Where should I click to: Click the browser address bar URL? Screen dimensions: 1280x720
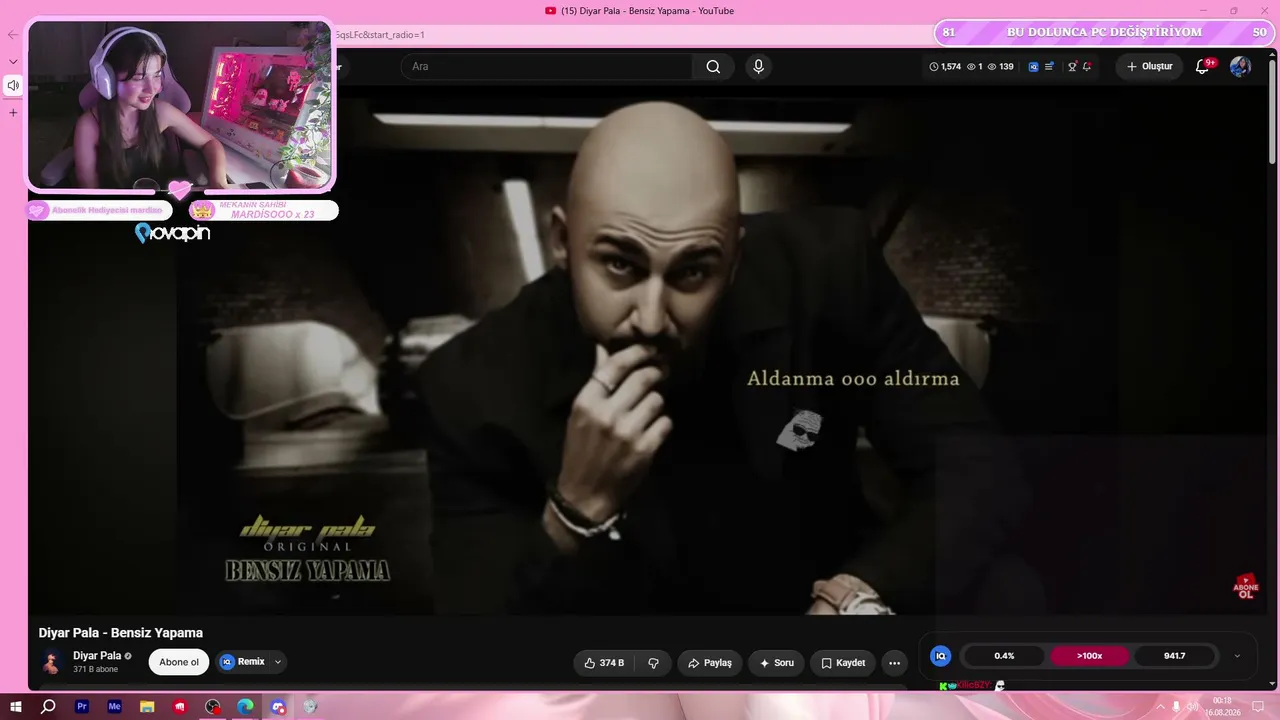pyautogui.click(x=380, y=35)
